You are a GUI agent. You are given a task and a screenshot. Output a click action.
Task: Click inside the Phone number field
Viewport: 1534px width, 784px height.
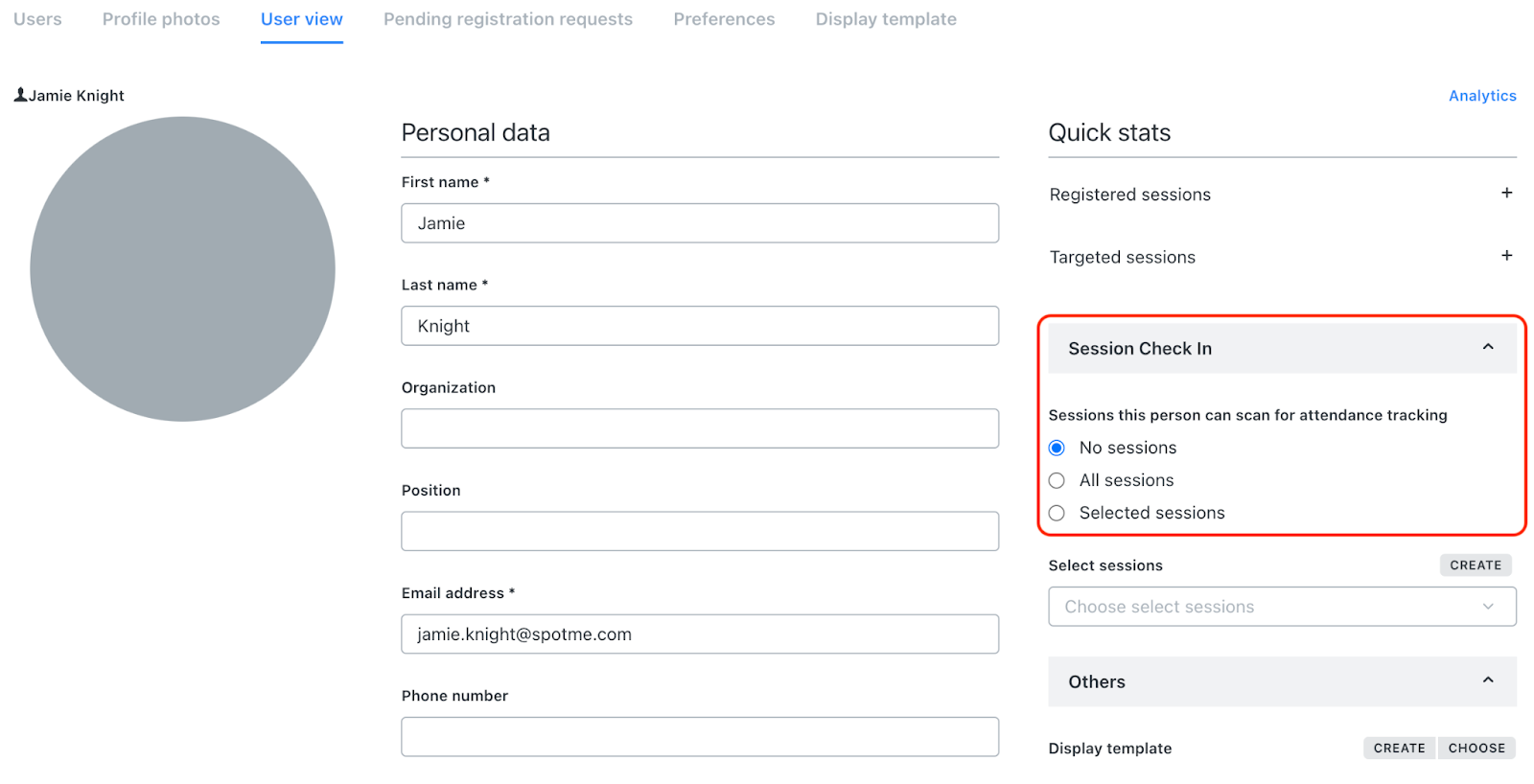[699, 736]
